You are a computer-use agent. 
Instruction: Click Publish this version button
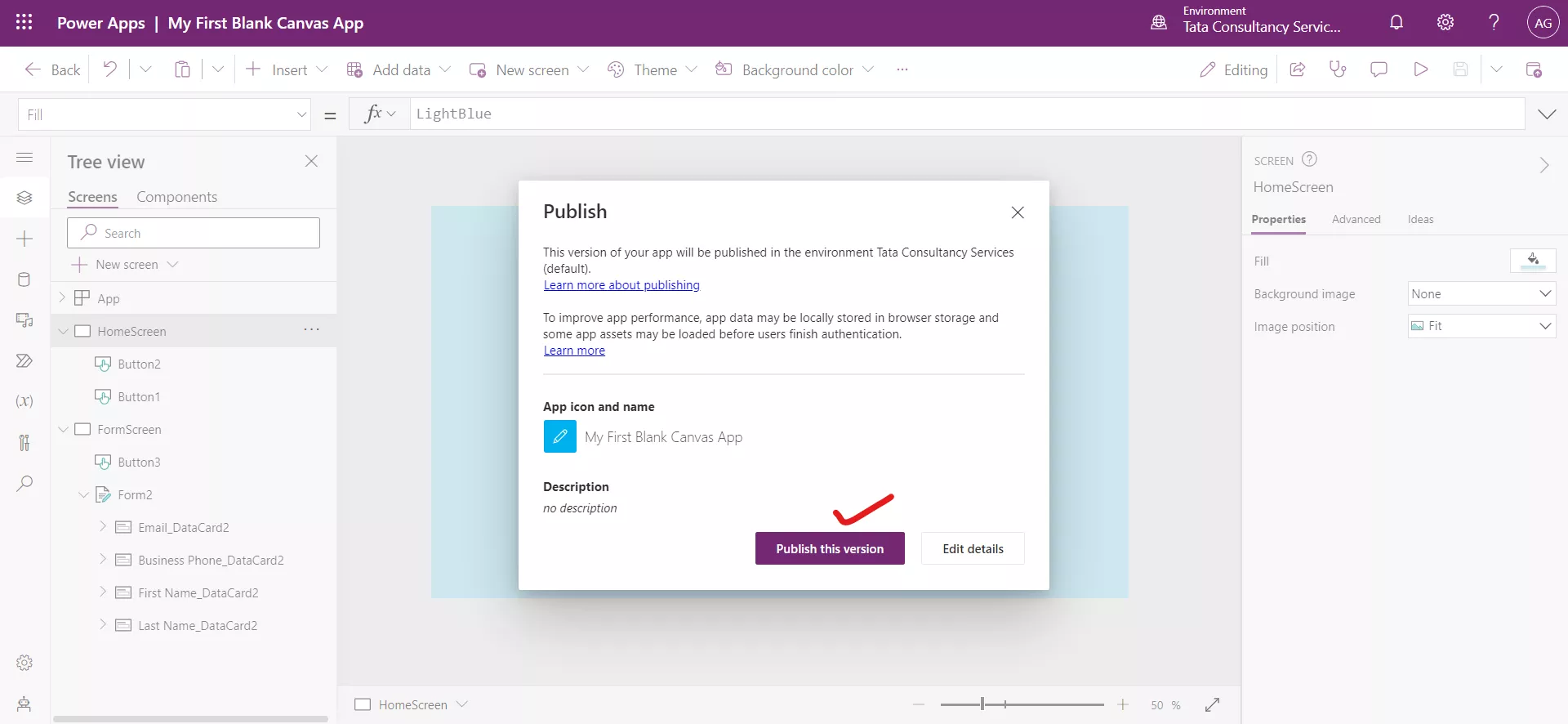point(830,548)
